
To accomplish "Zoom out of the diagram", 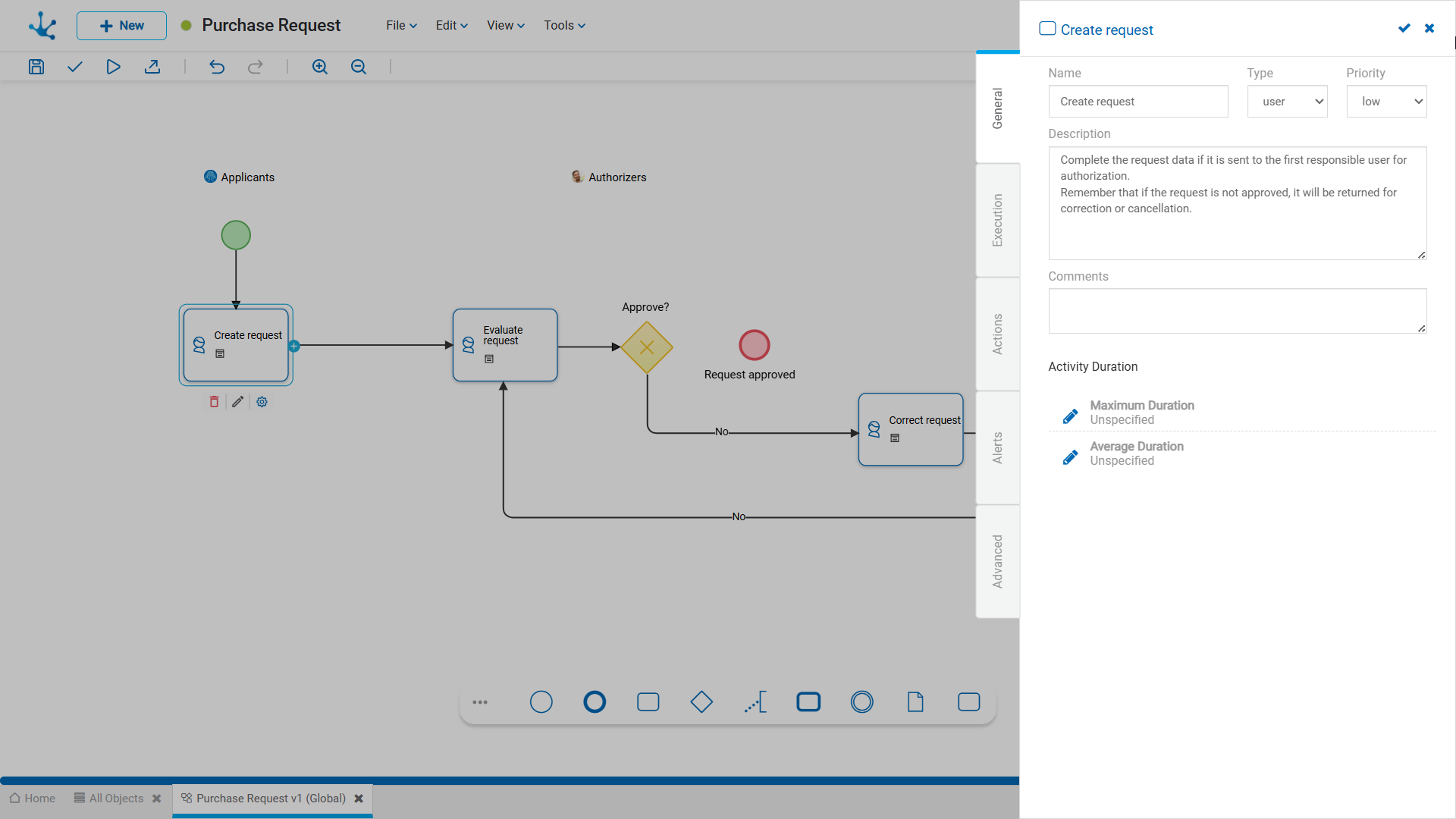I will (359, 67).
